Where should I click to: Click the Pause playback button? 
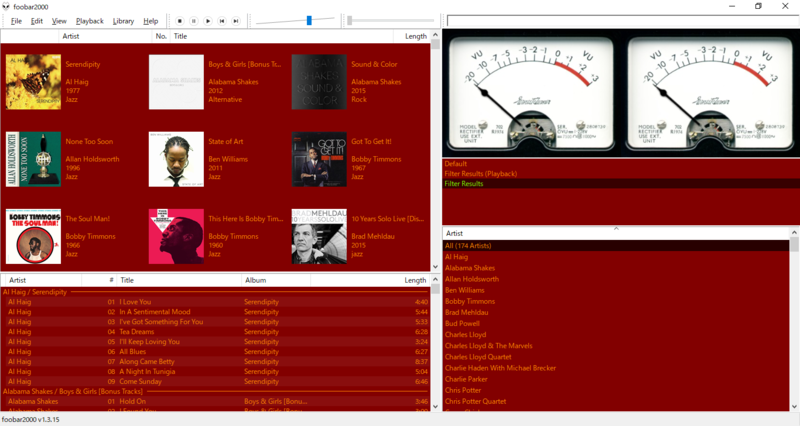194,21
